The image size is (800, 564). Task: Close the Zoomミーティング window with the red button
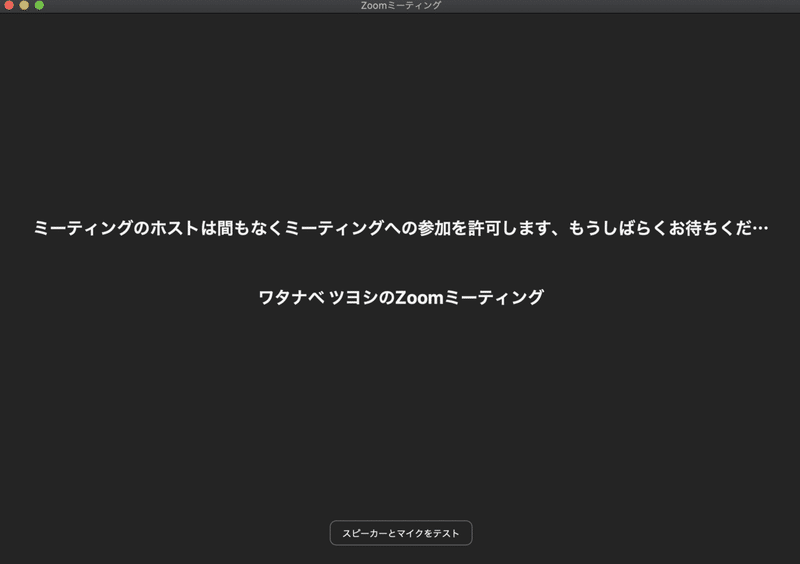pos(9,5)
